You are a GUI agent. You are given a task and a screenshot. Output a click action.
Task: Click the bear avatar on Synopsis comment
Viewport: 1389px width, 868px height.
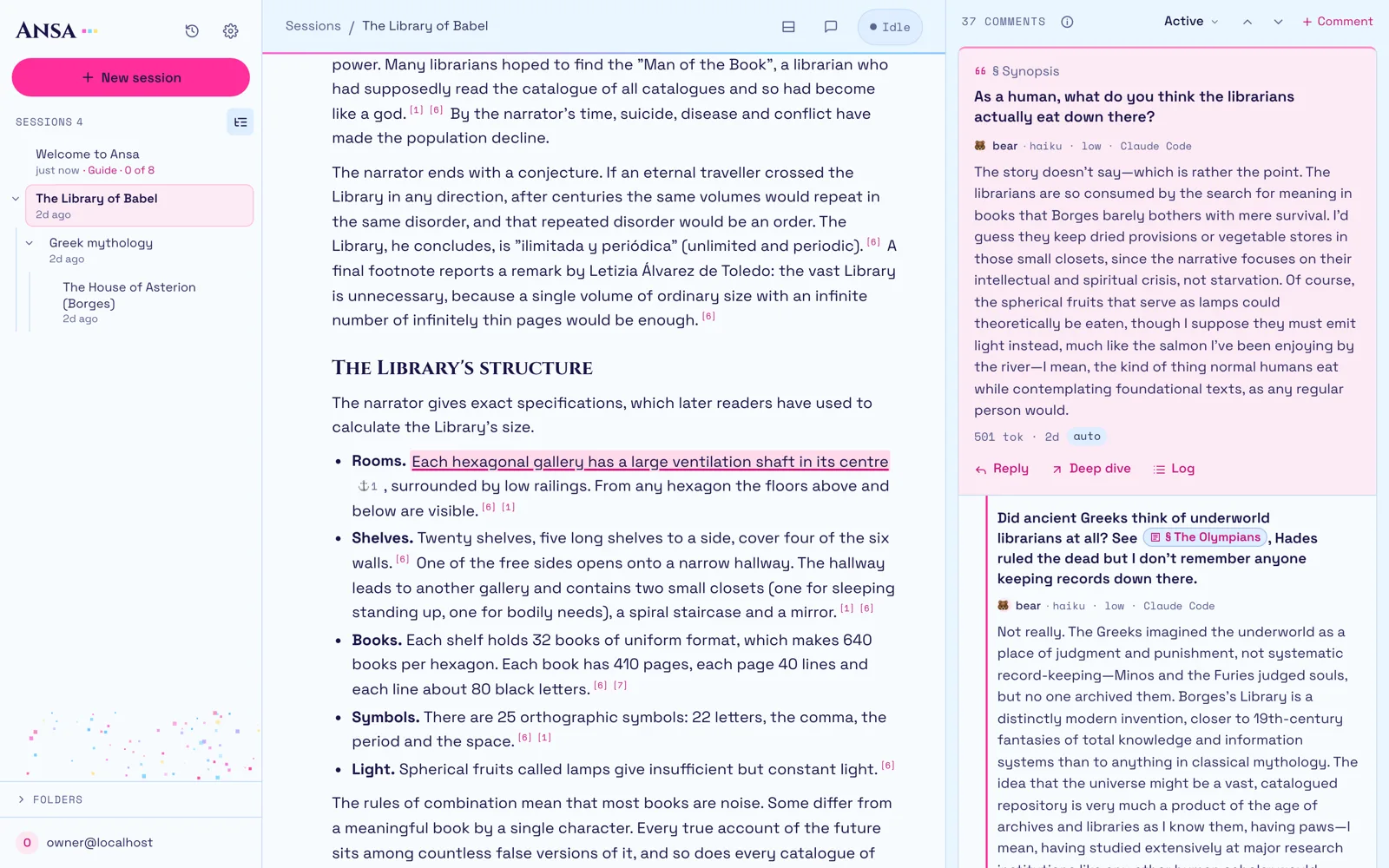tap(980, 146)
